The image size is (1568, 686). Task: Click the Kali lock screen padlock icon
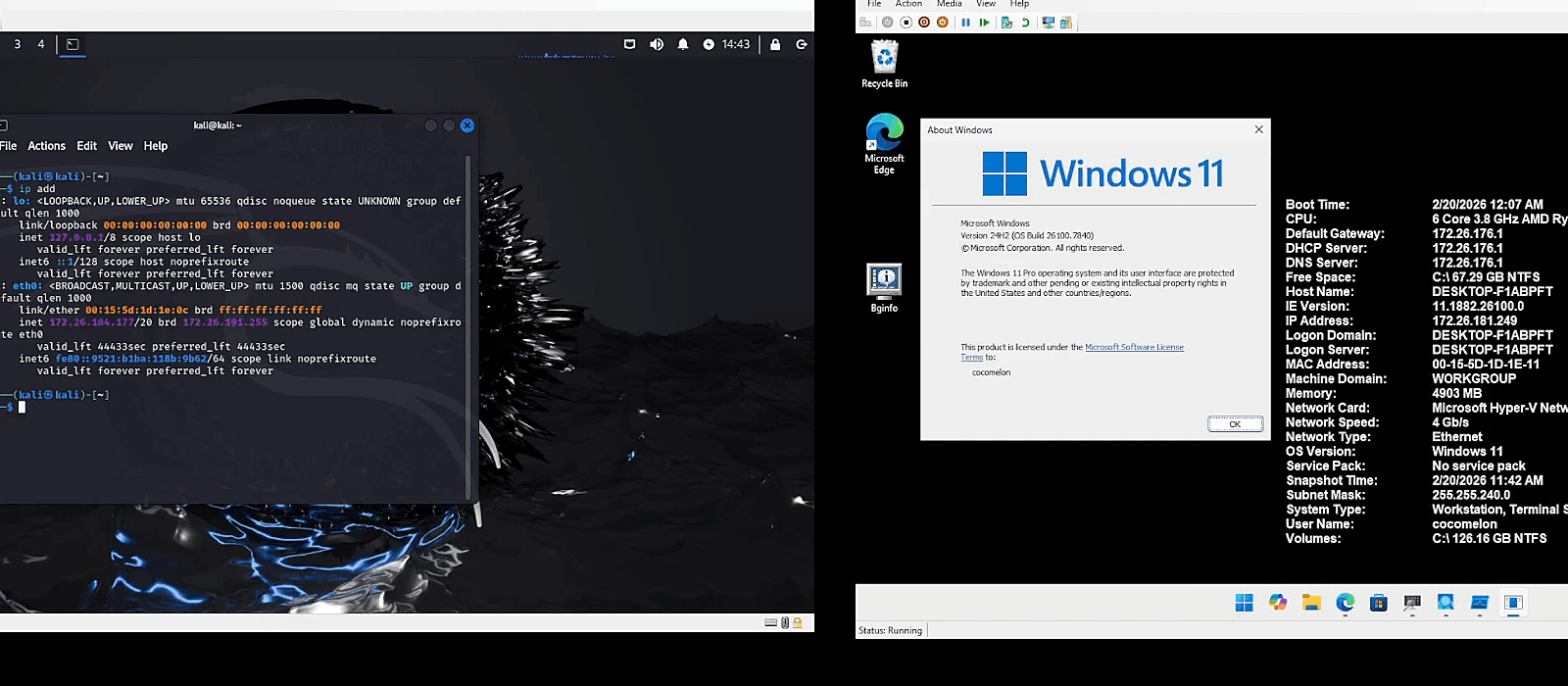[775, 44]
